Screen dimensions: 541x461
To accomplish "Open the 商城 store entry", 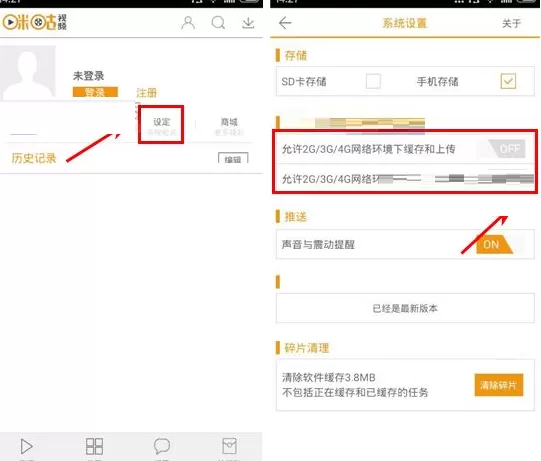I will 229,126.
